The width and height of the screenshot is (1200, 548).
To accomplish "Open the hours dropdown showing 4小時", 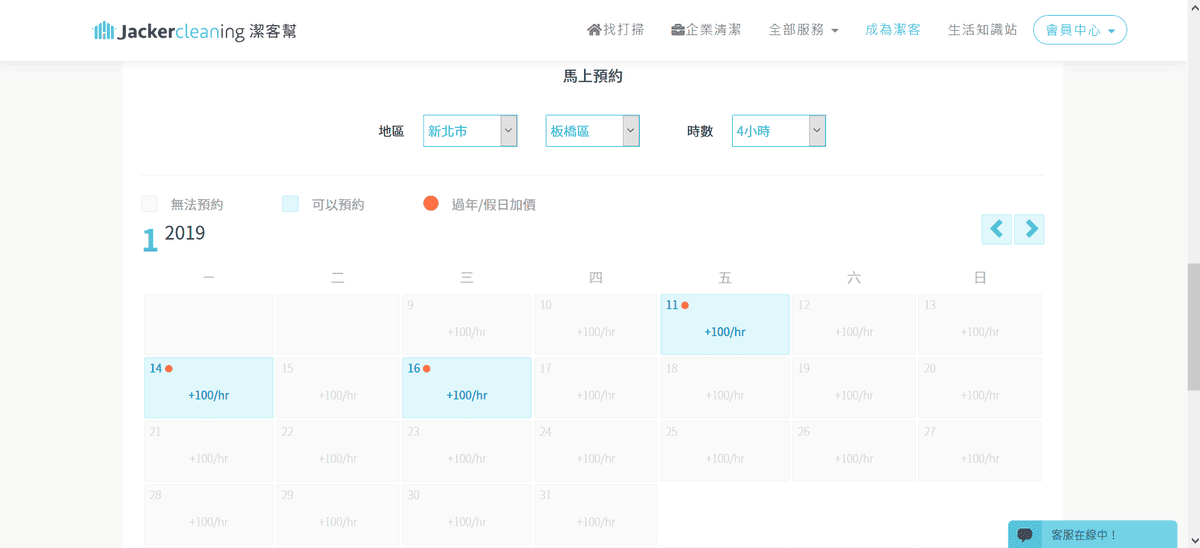I will (x=778, y=131).
